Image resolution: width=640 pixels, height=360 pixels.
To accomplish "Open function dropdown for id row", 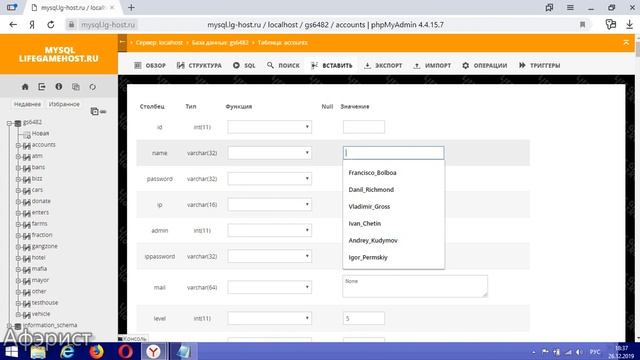I will tap(269, 127).
